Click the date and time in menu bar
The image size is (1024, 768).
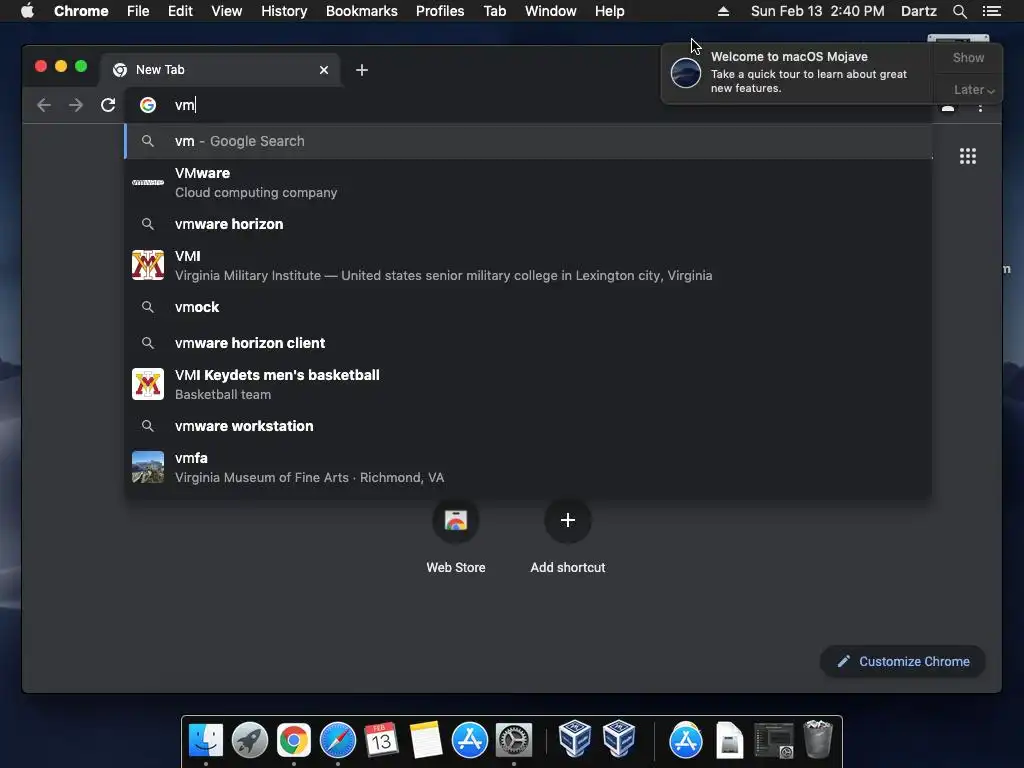818,11
